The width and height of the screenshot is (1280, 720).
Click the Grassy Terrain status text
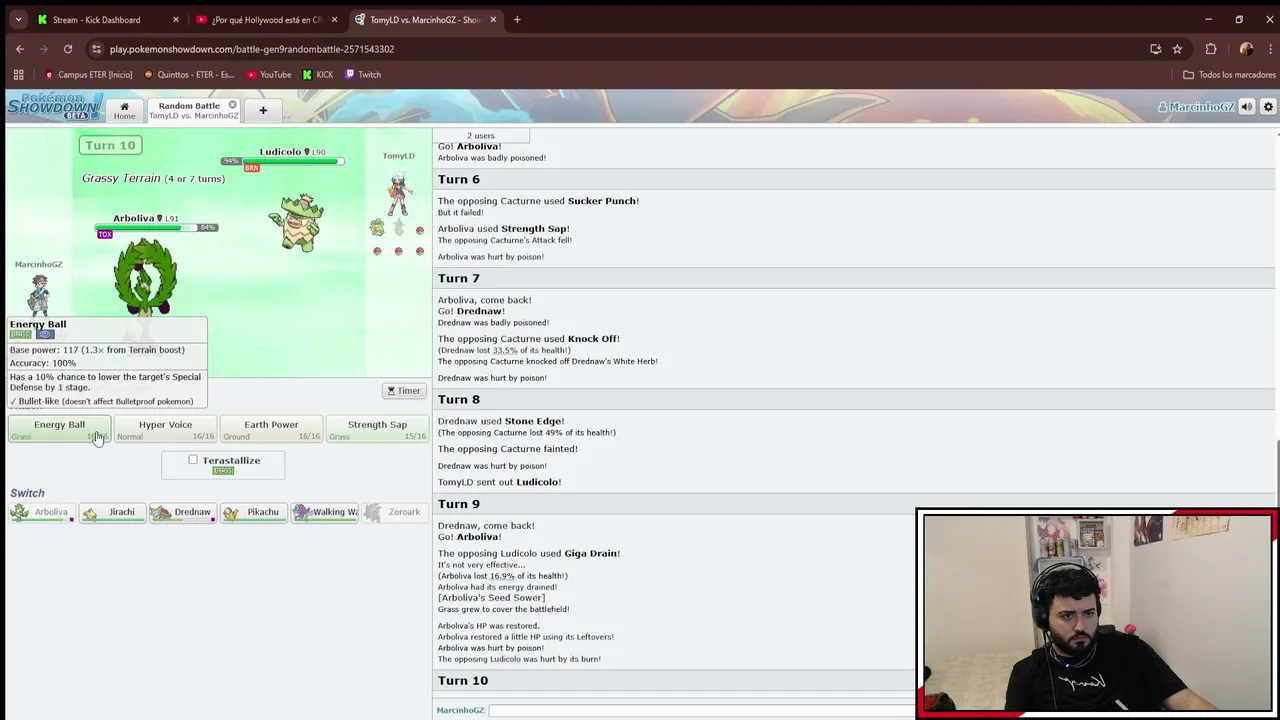153,178
